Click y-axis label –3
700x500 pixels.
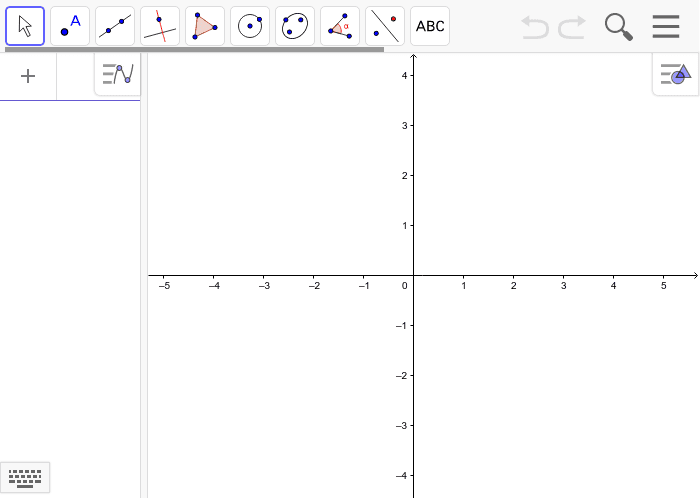tap(402, 426)
